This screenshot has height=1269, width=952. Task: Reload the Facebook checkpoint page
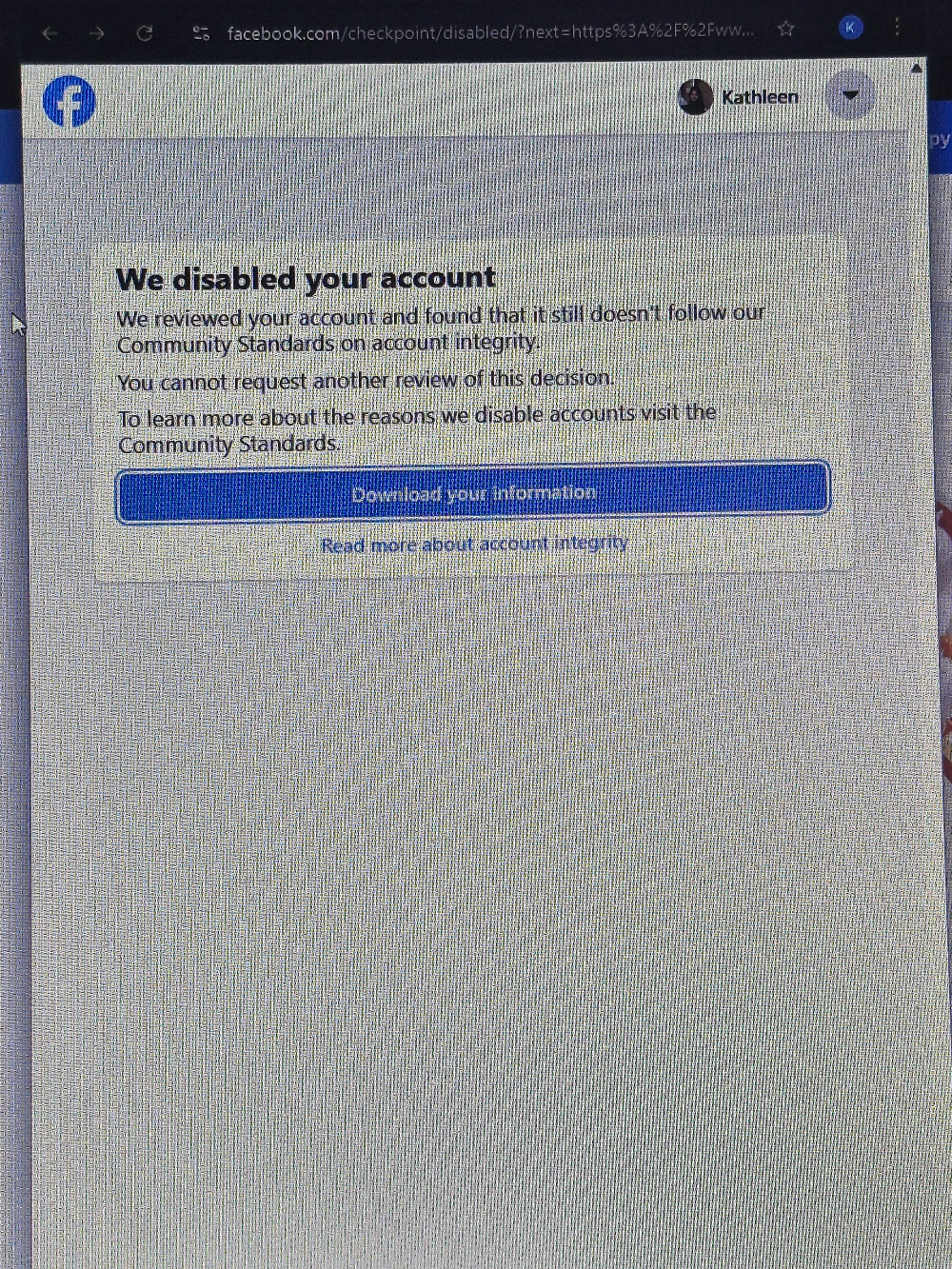[x=145, y=33]
